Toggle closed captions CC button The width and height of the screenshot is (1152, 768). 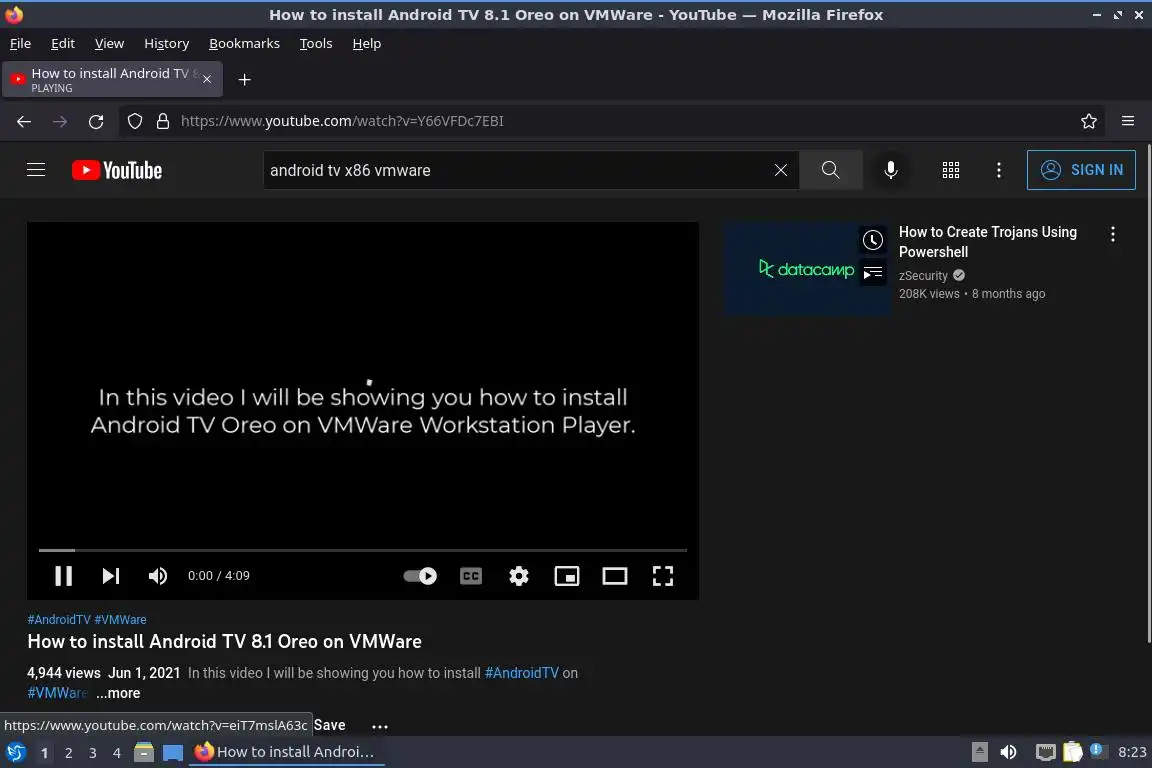pyautogui.click(x=471, y=576)
